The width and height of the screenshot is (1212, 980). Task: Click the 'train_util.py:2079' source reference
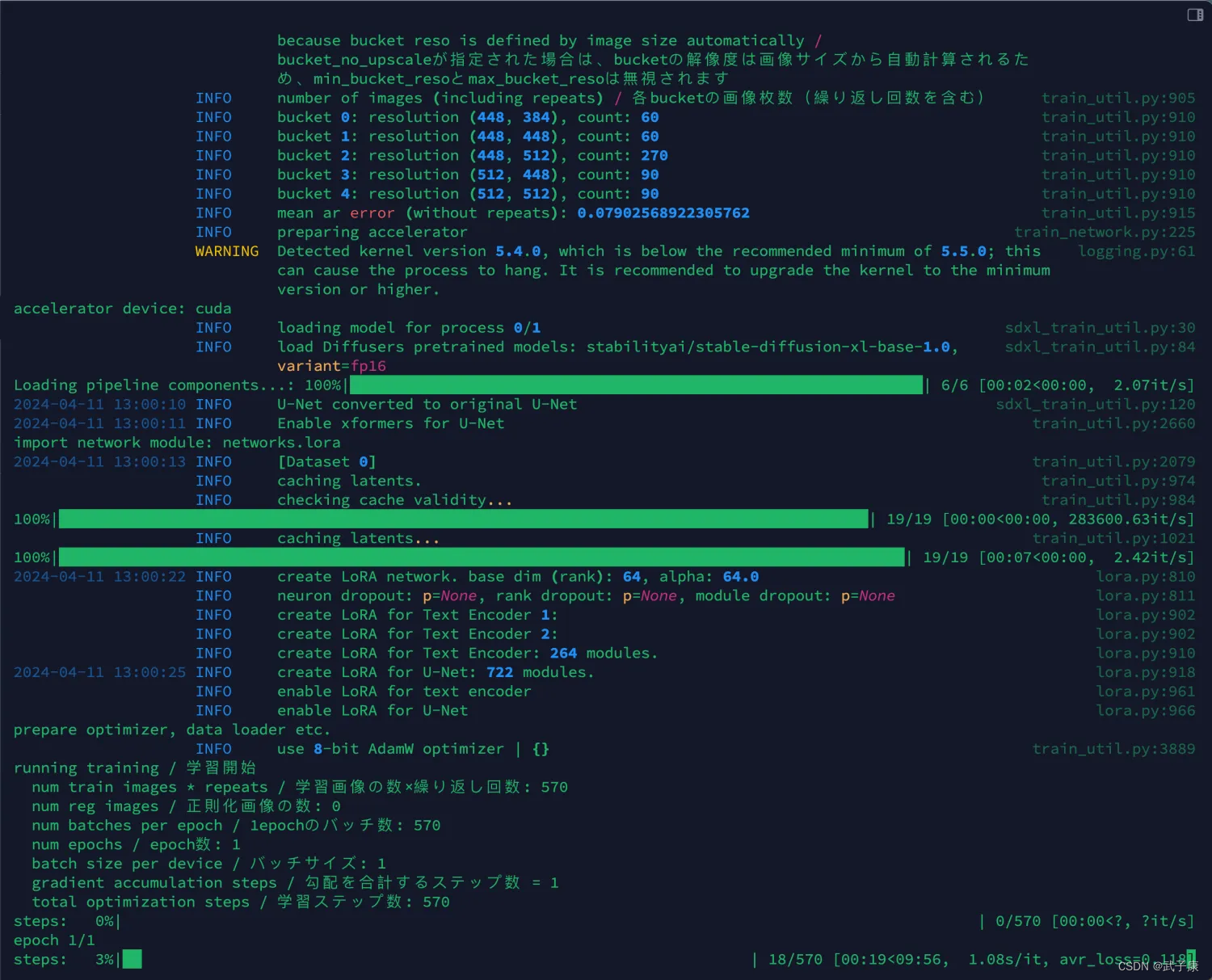click(1113, 461)
